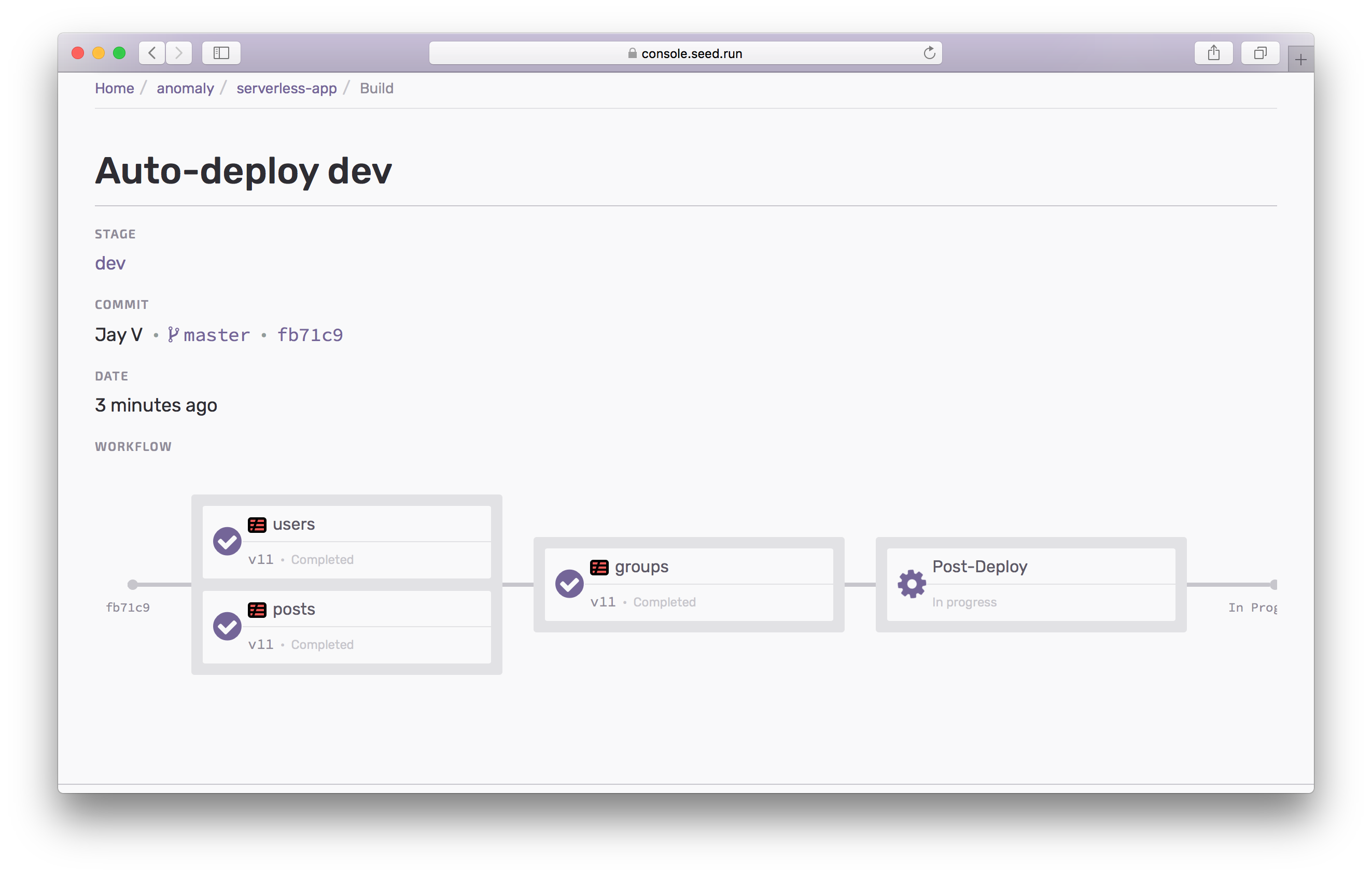Open the Home breadcrumb link
This screenshot has height=876, width=1372.
[x=115, y=88]
